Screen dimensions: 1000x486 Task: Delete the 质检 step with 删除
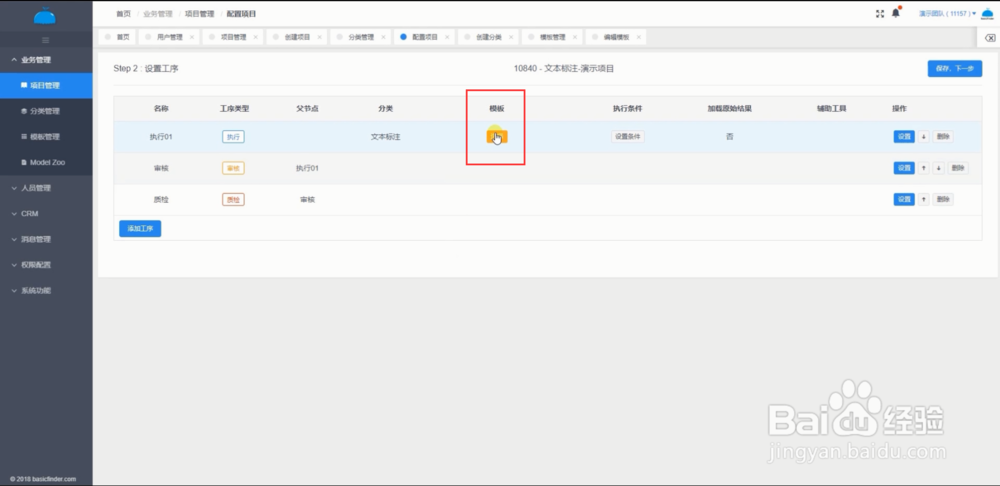(x=943, y=200)
